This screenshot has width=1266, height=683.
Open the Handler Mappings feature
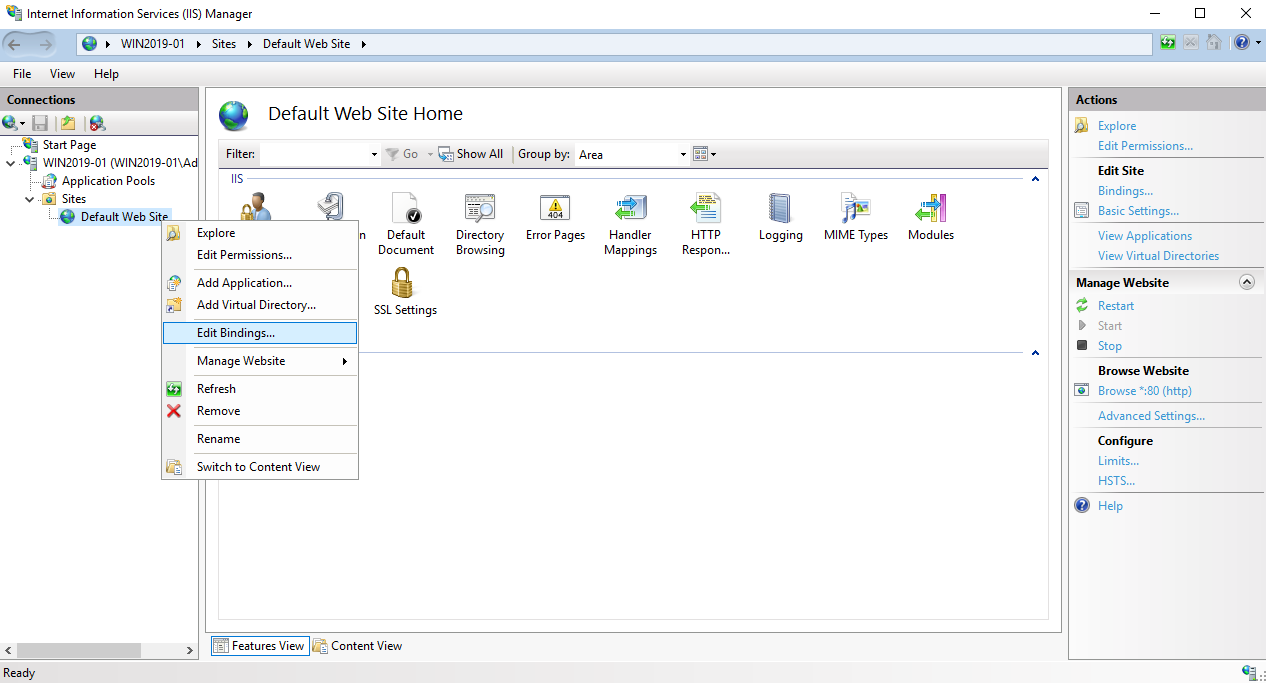pos(630,208)
